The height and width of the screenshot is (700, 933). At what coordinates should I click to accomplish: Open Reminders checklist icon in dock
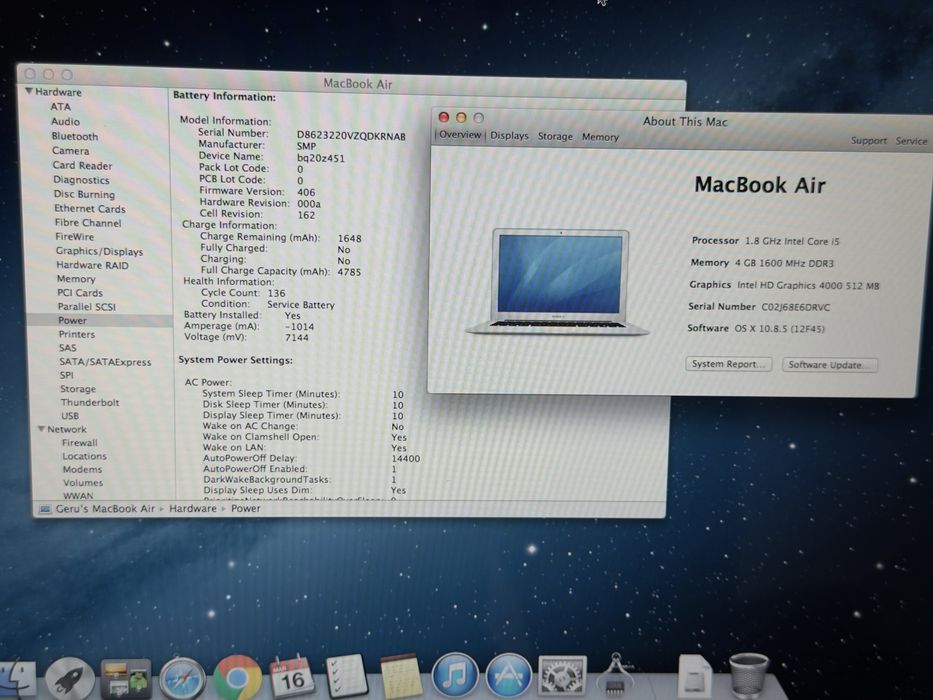[346, 676]
